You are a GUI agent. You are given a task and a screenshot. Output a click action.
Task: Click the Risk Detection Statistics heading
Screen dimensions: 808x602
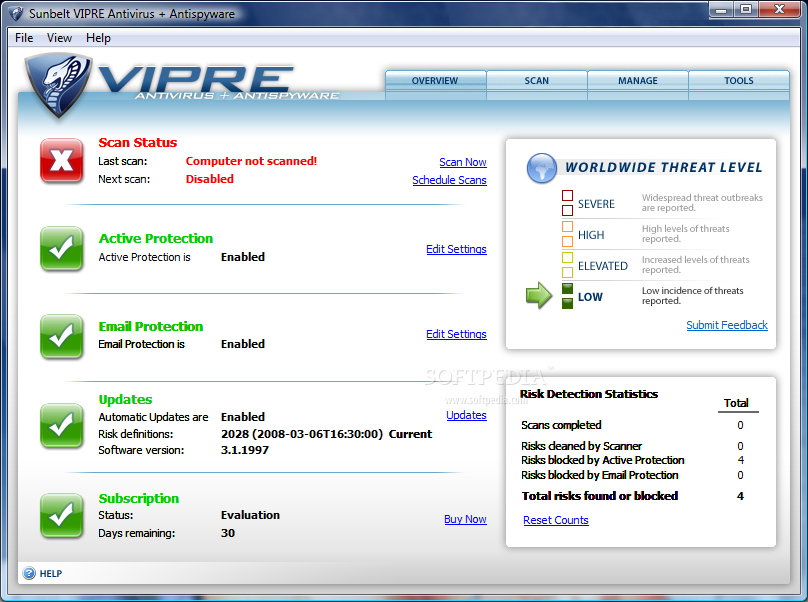588,394
